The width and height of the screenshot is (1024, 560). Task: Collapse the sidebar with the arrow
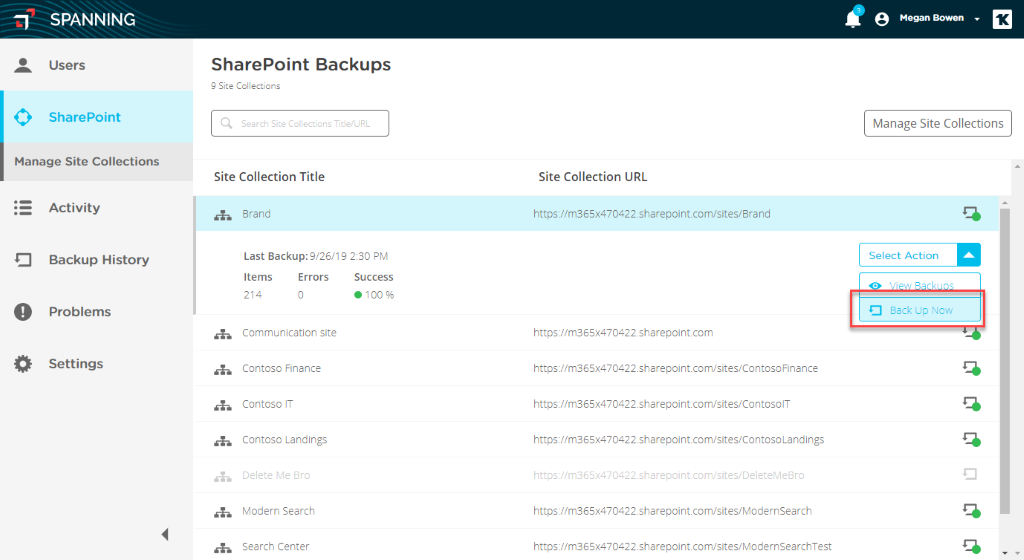(x=165, y=535)
